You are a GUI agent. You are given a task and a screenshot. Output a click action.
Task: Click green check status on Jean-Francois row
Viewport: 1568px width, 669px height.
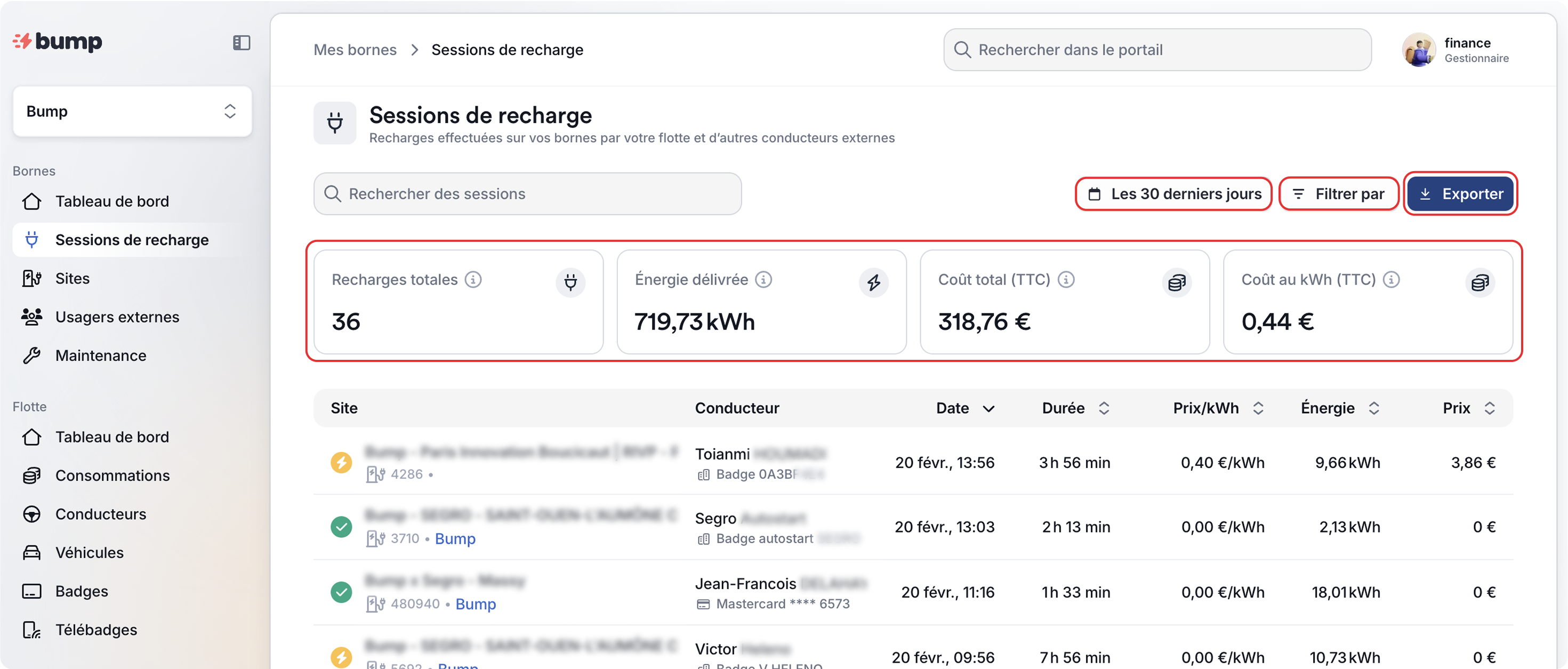click(x=341, y=592)
